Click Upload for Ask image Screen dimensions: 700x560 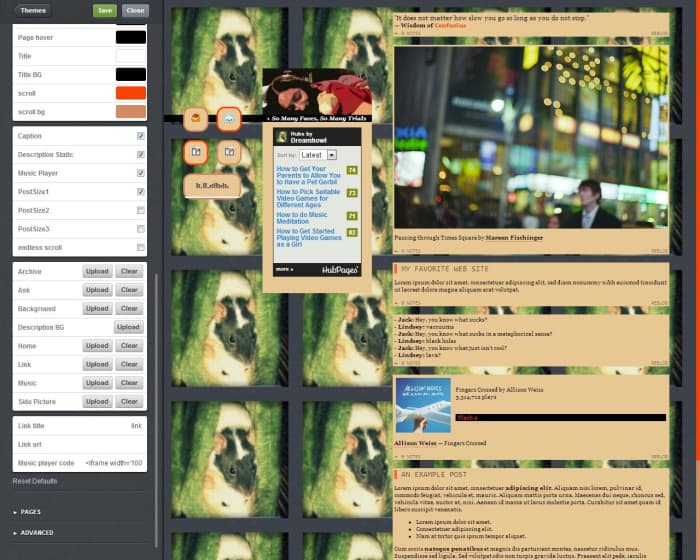[x=97, y=290]
